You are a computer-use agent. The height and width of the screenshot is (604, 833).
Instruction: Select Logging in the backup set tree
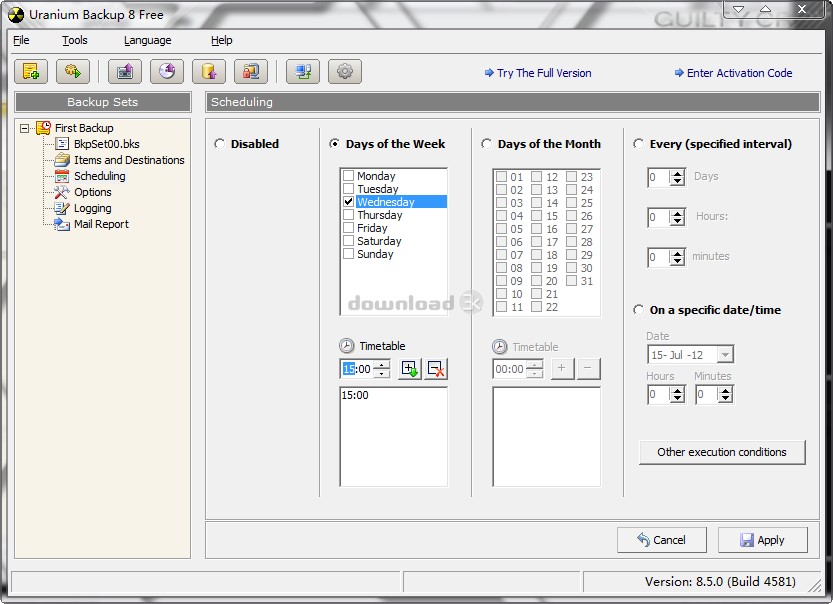coord(92,208)
